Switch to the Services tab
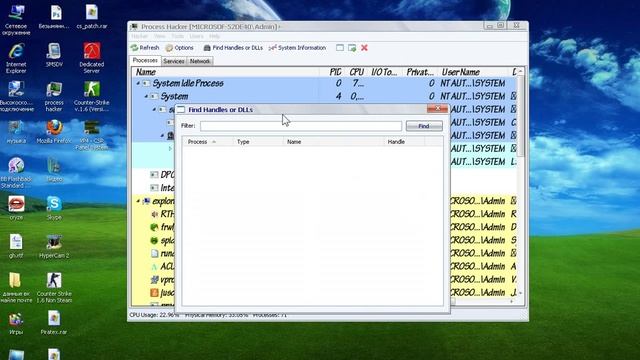Image resolution: width=640 pixels, height=360 pixels. 174,61
